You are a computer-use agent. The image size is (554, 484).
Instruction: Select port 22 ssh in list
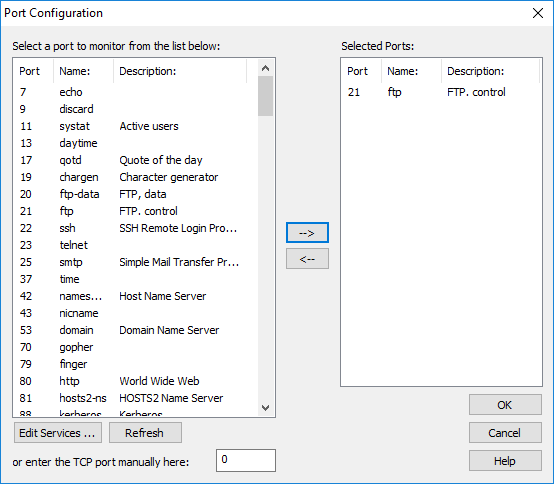click(135, 228)
